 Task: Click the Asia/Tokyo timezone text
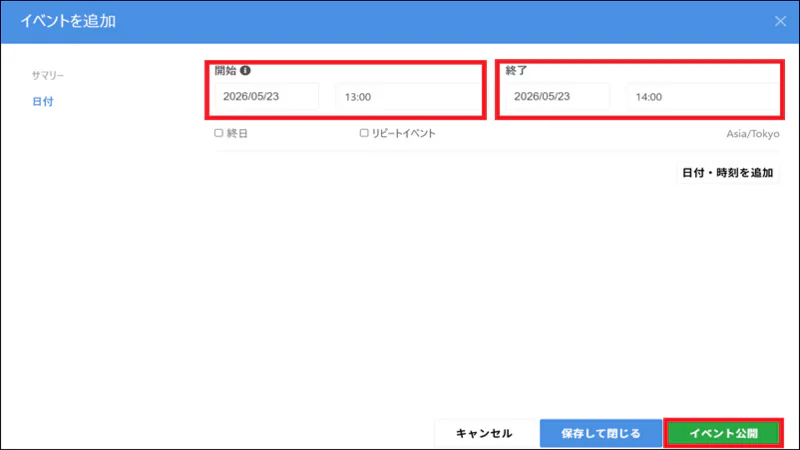tap(753, 134)
